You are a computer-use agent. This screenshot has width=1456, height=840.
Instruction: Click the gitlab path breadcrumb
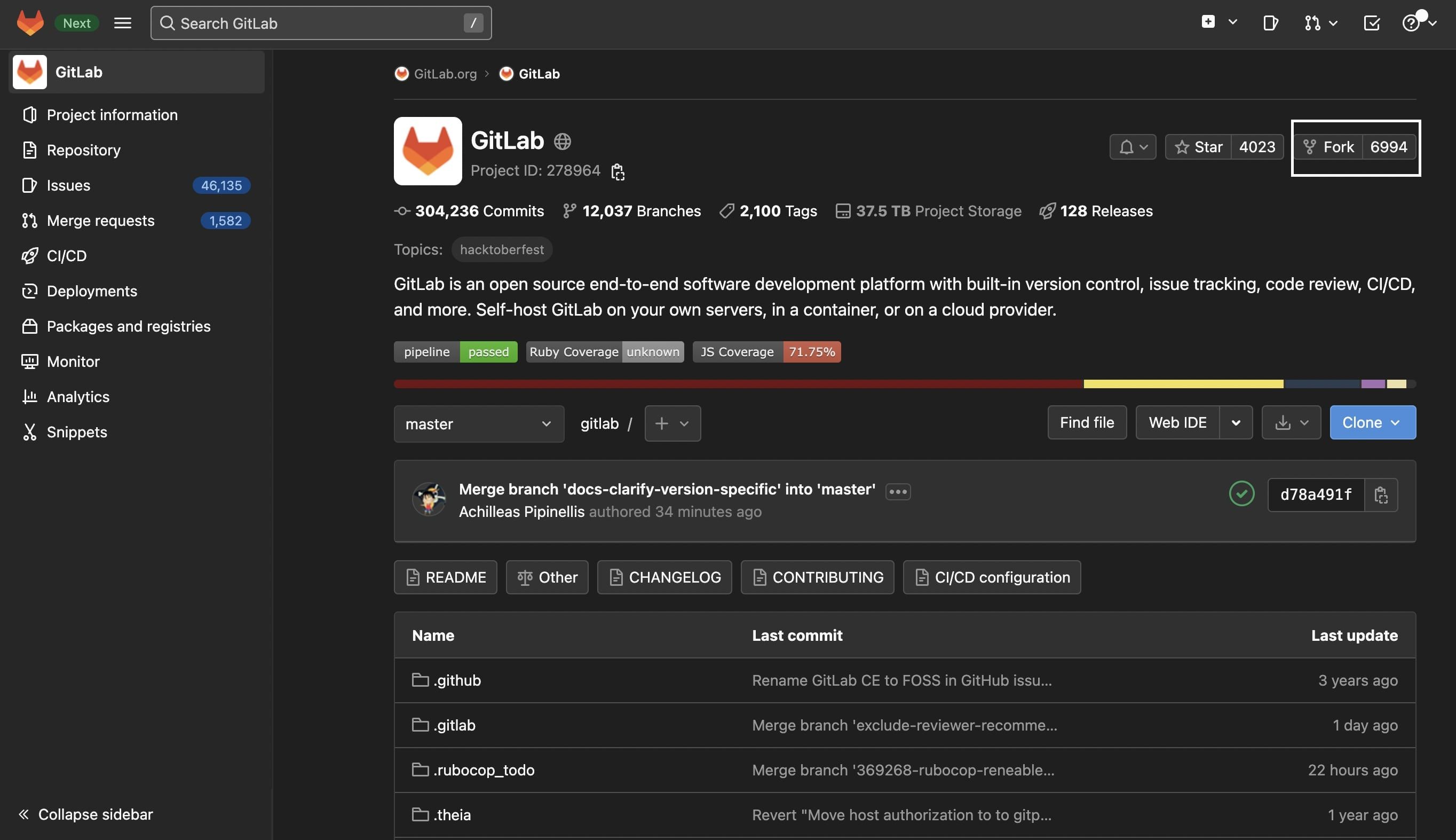[599, 424]
